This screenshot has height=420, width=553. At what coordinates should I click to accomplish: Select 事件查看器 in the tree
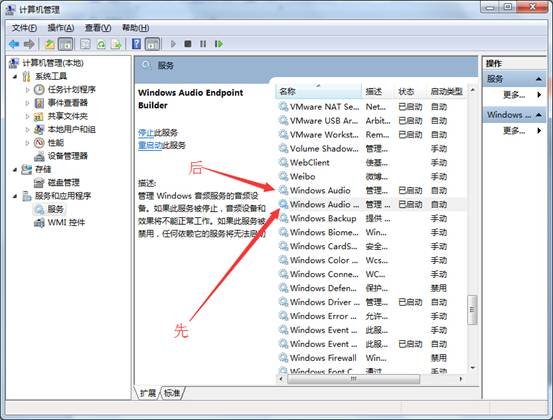[x=68, y=103]
